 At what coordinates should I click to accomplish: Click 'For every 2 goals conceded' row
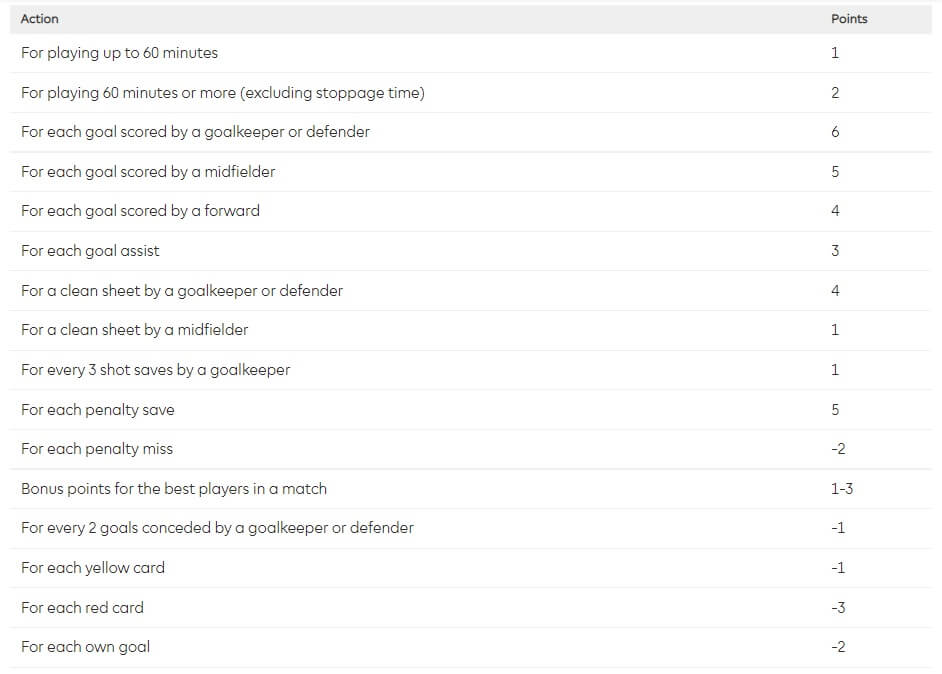pyautogui.click(x=470, y=528)
